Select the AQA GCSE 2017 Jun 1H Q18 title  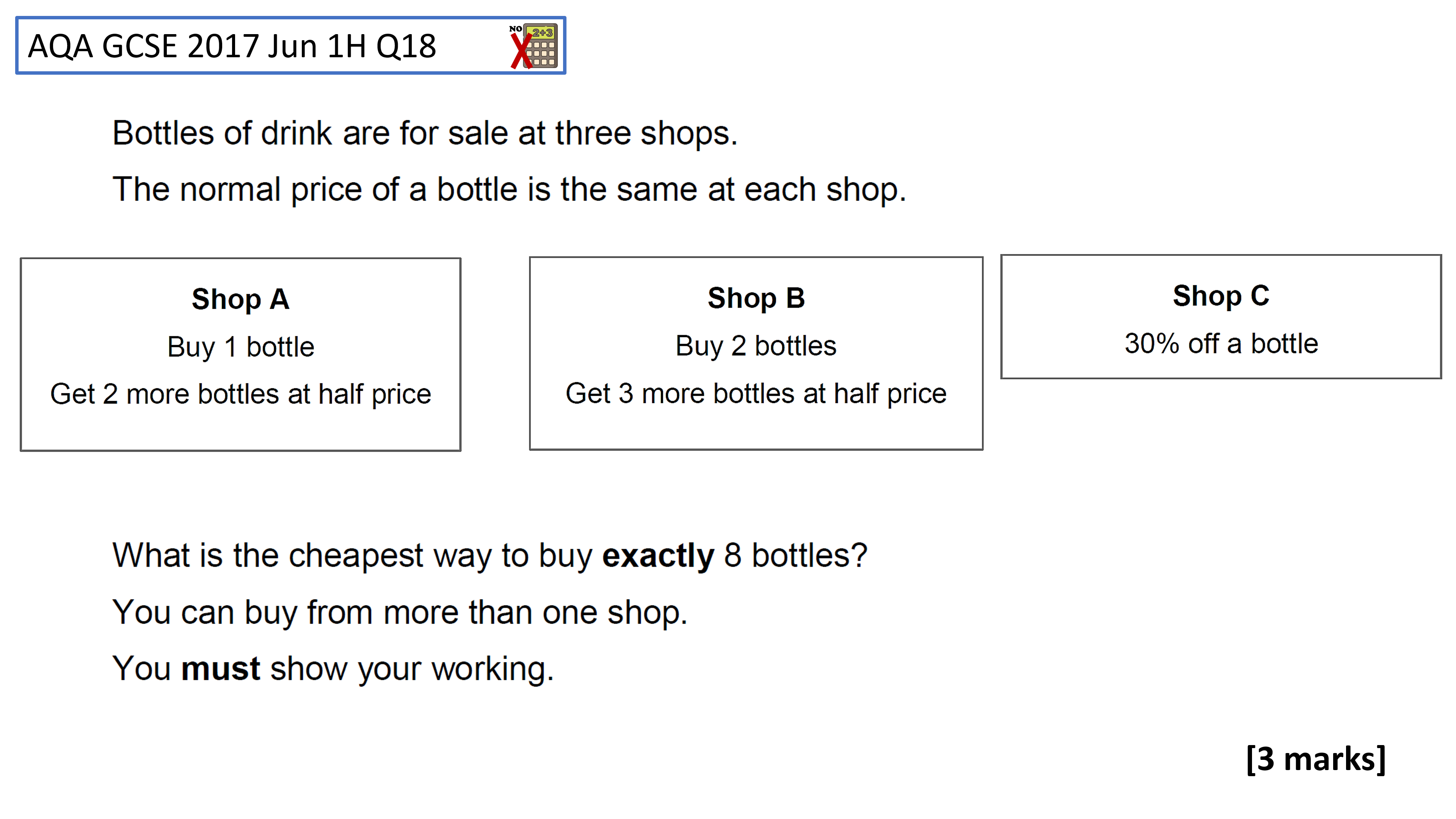pyautogui.click(x=232, y=46)
